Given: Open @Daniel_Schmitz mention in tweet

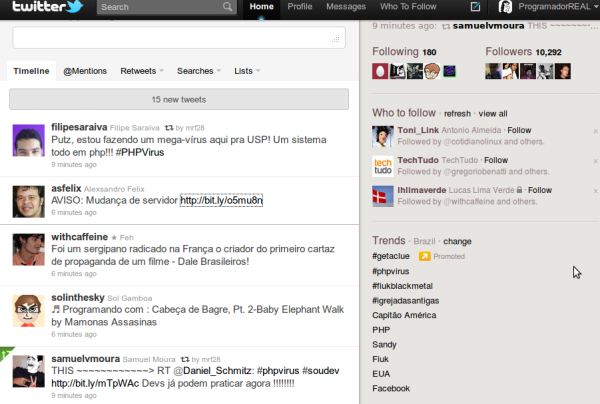Looking at the screenshot, I should click(214, 371).
